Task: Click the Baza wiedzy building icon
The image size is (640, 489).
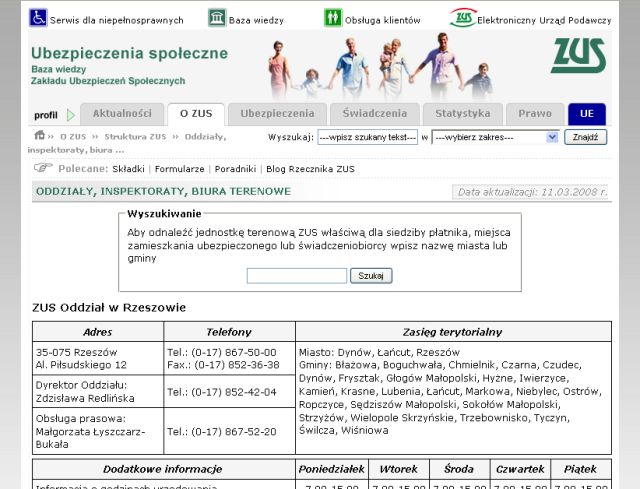Action: [217, 18]
